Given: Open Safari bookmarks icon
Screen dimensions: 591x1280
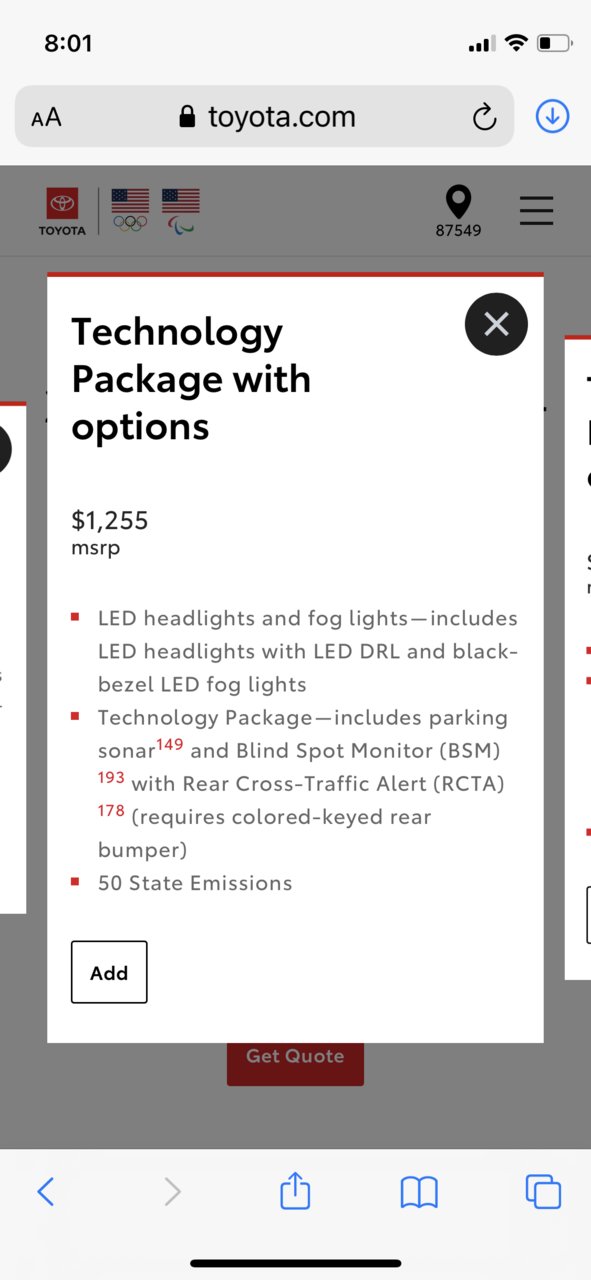Looking at the screenshot, I should click(x=419, y=1192).
